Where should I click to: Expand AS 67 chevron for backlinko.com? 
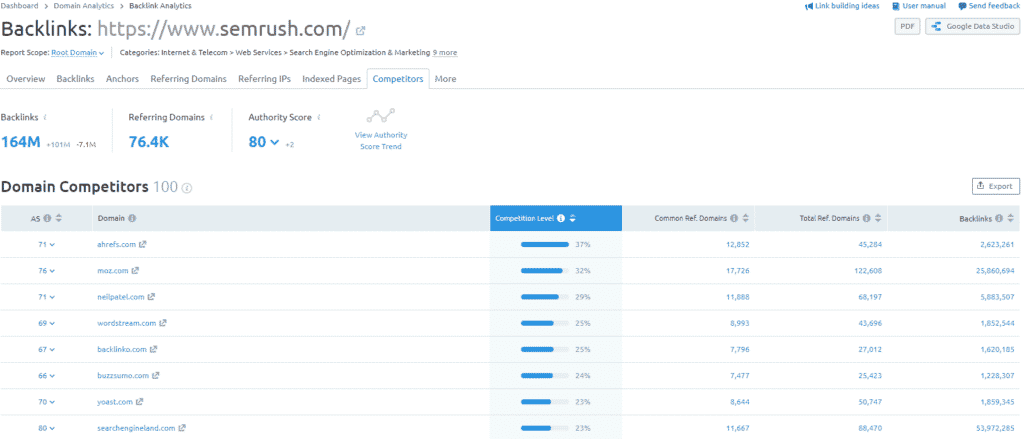pos(52,350)
